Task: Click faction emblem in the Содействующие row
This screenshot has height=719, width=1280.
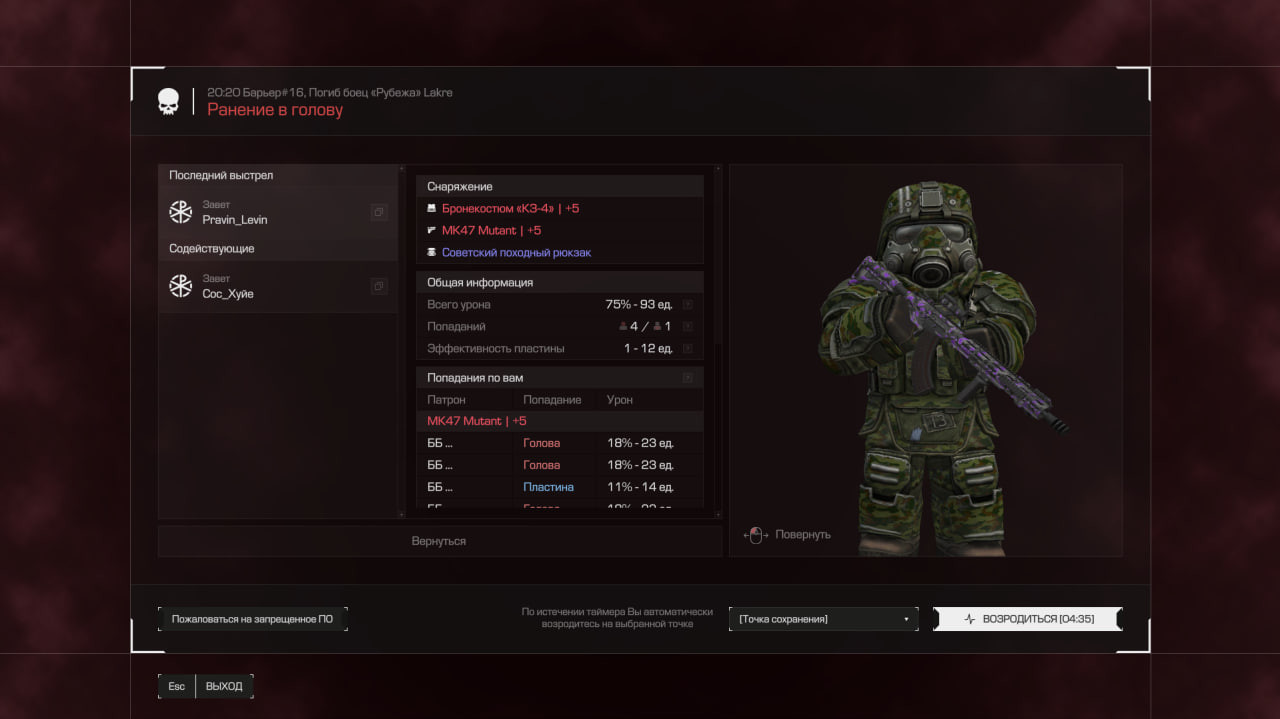Action: (180, 286)
